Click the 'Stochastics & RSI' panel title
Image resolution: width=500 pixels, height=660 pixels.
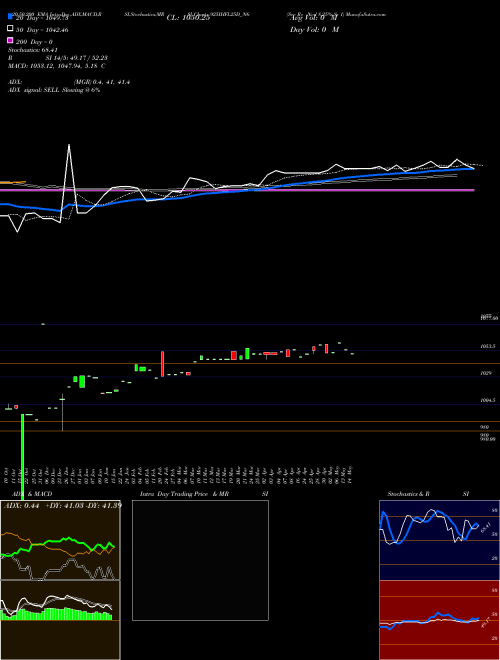point(428,494)
